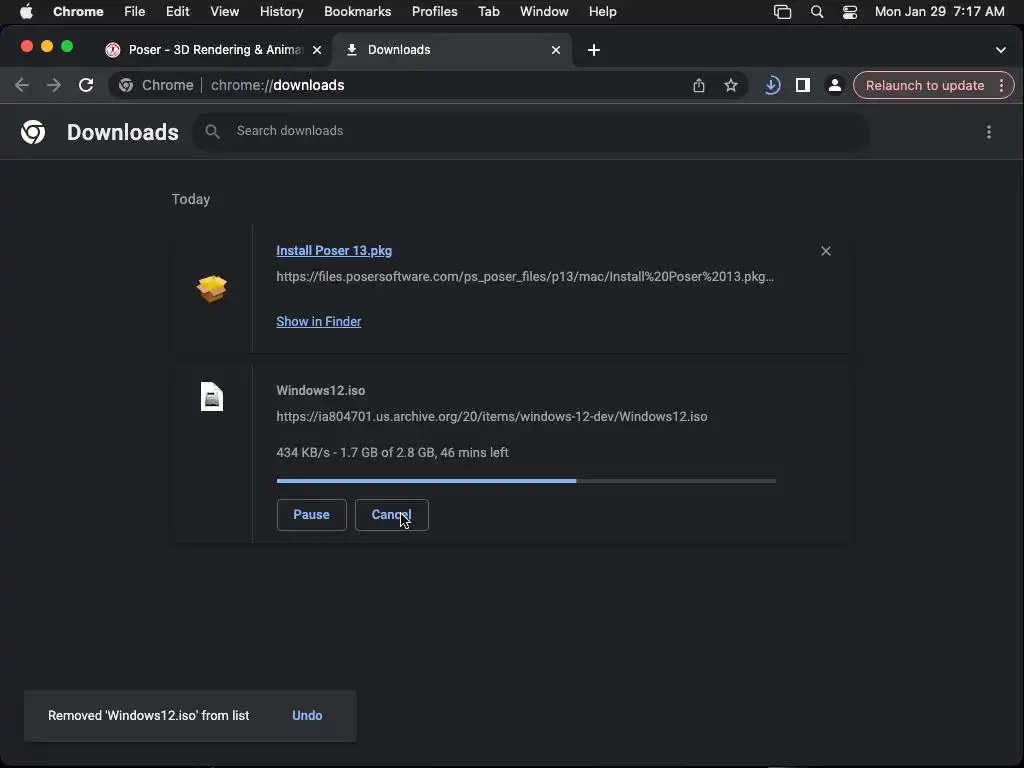Switch to the Downloads tab
The width and height of the screenshot is (1024, 768).
[x=452, y=50]
